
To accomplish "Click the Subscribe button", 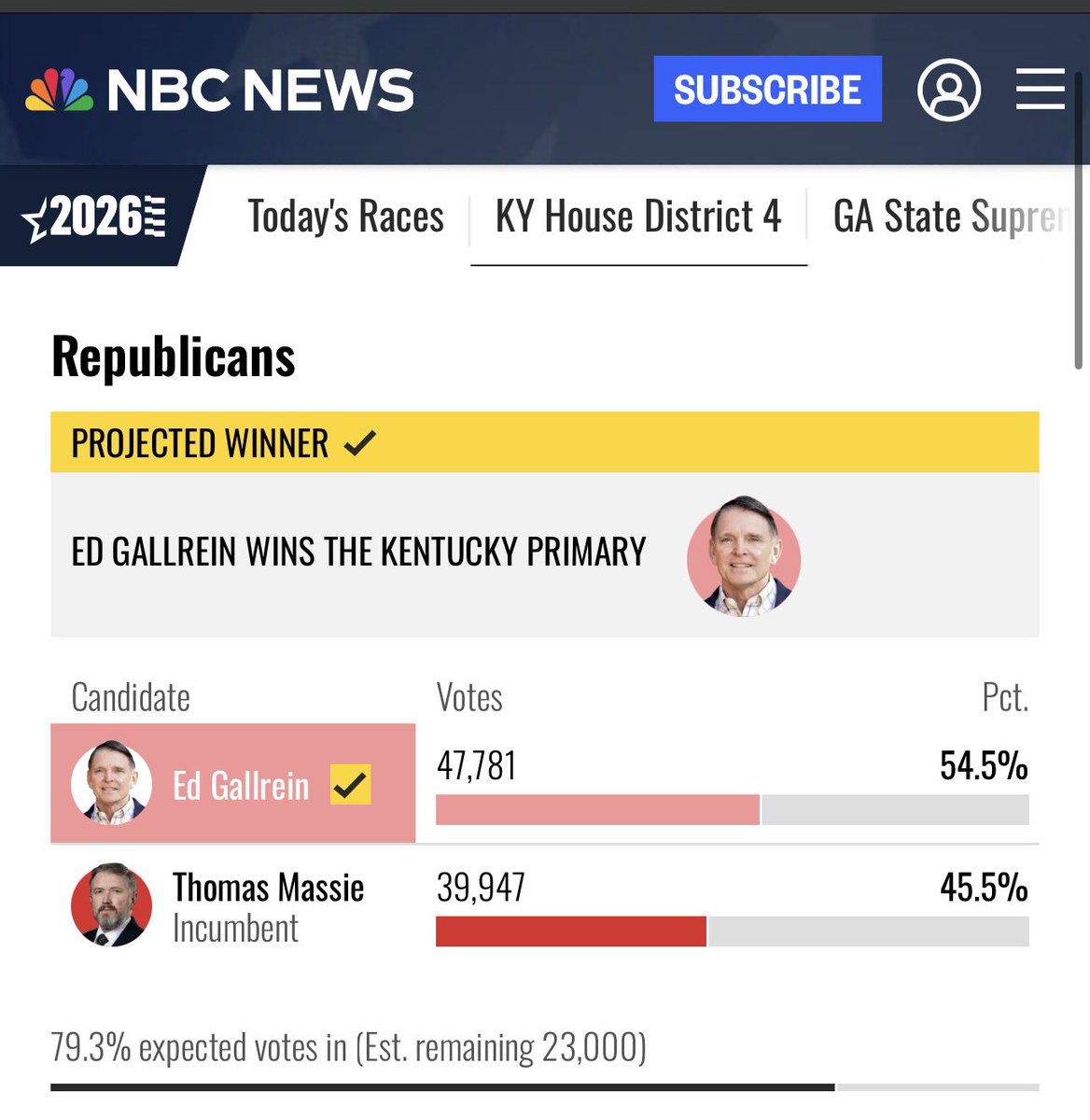I will tap(767, 90).
